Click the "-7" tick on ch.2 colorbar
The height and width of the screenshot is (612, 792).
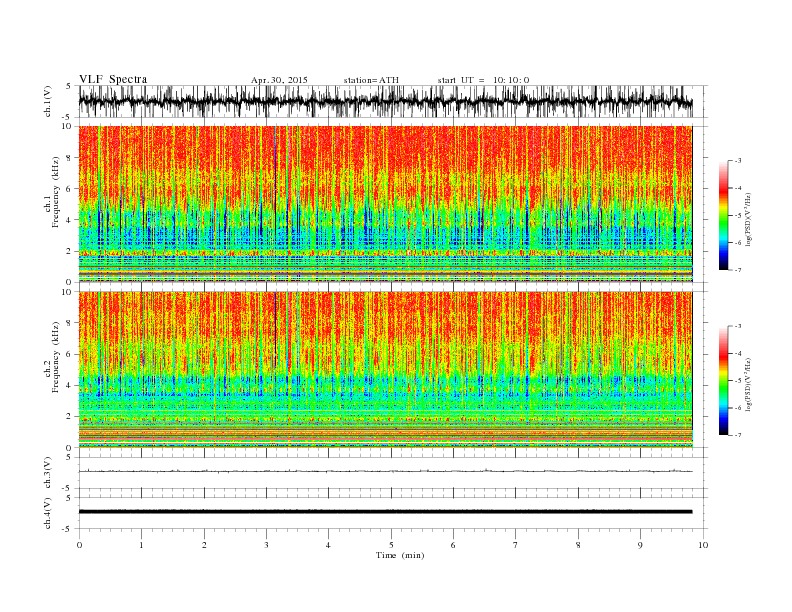click(738, 435)
